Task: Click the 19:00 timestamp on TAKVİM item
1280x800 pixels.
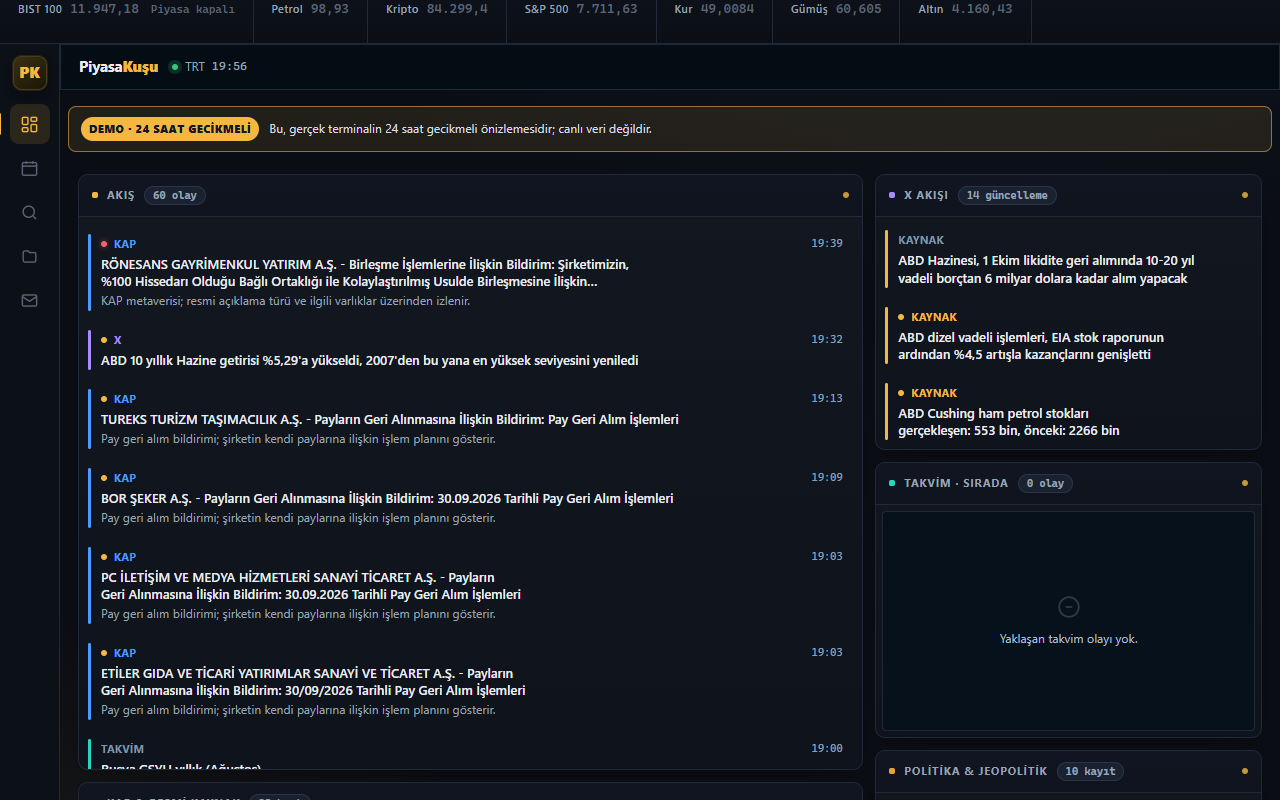Action: click(827, 748)
